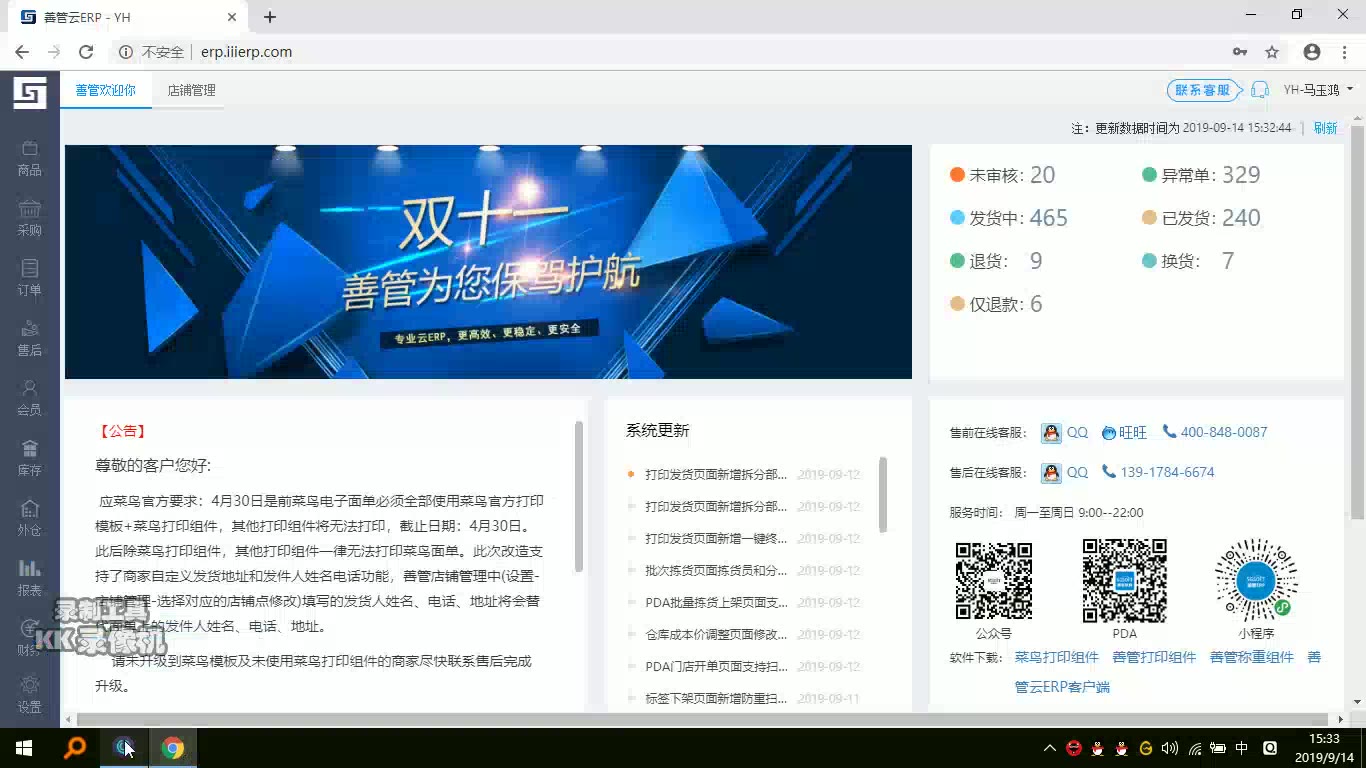Click the QQ icon beside 售前在线客服
This screenshot has height=768, width=1366.
click(1051, 432)
